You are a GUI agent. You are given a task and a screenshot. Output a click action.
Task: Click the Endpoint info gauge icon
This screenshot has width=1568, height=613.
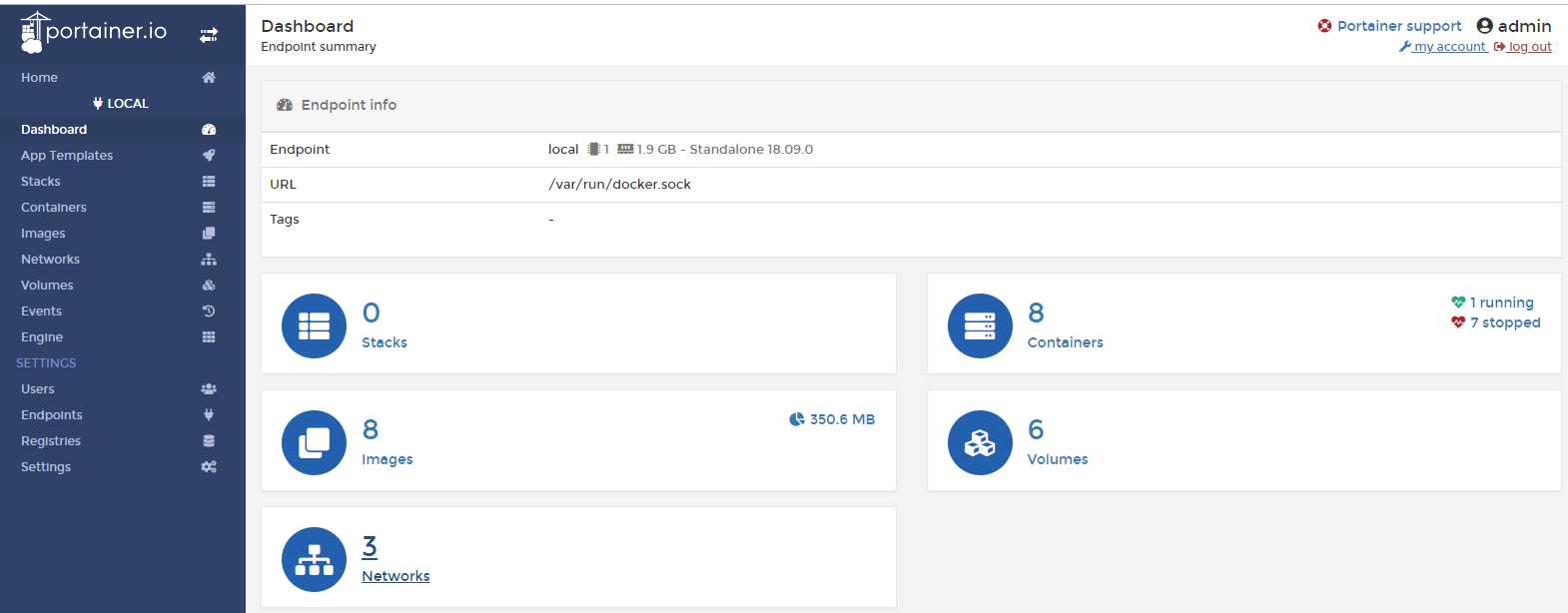point(285,105)
